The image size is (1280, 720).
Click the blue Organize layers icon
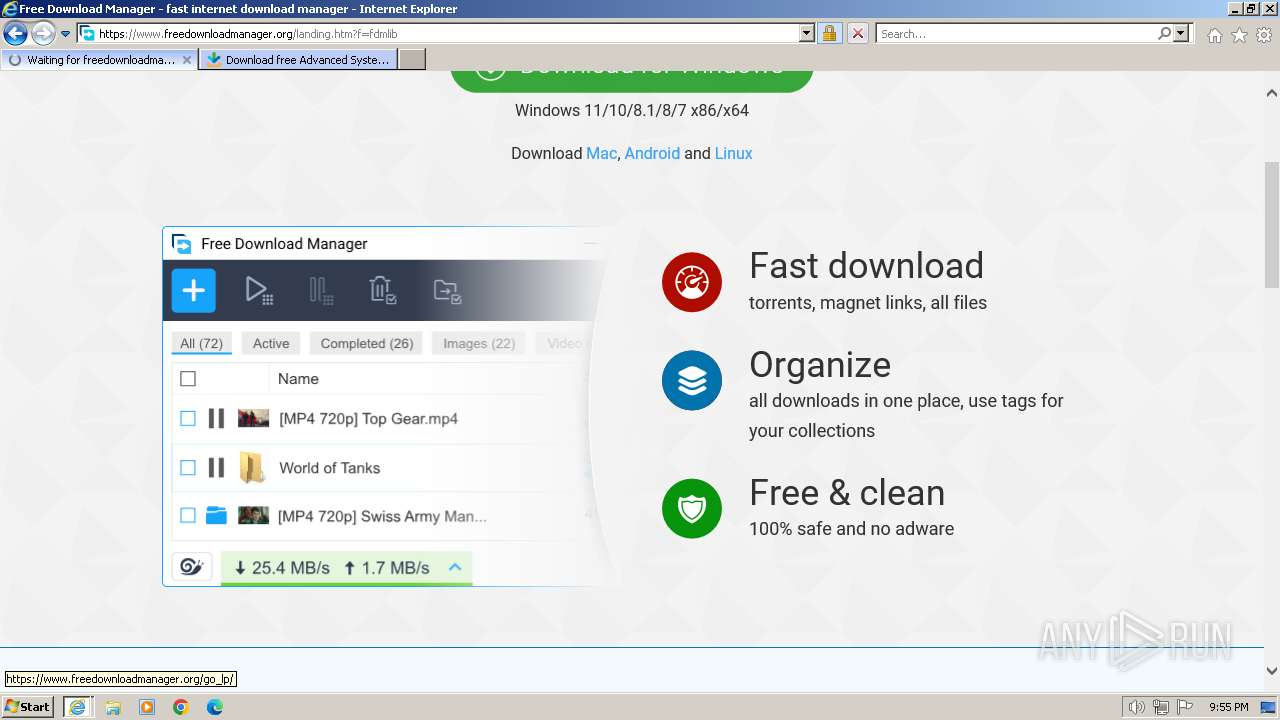pos(691,380)
